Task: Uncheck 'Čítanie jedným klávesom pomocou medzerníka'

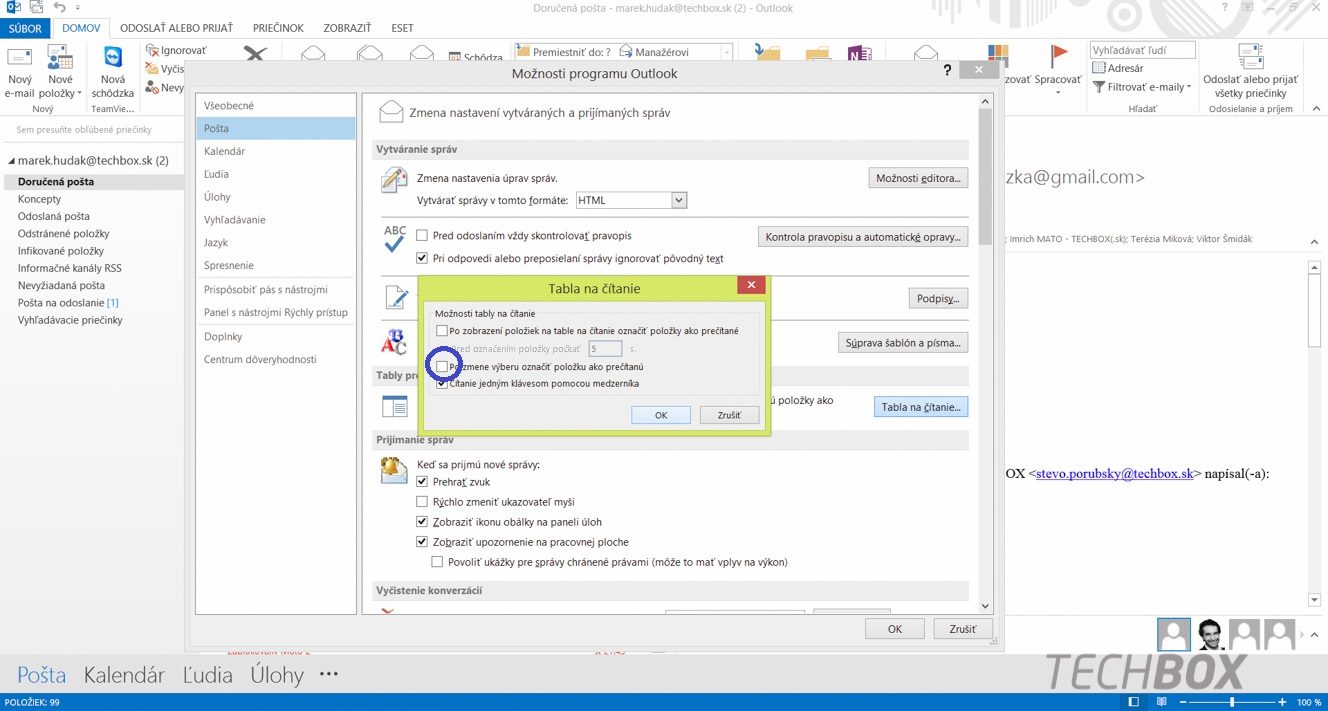Action: (442, 383)
